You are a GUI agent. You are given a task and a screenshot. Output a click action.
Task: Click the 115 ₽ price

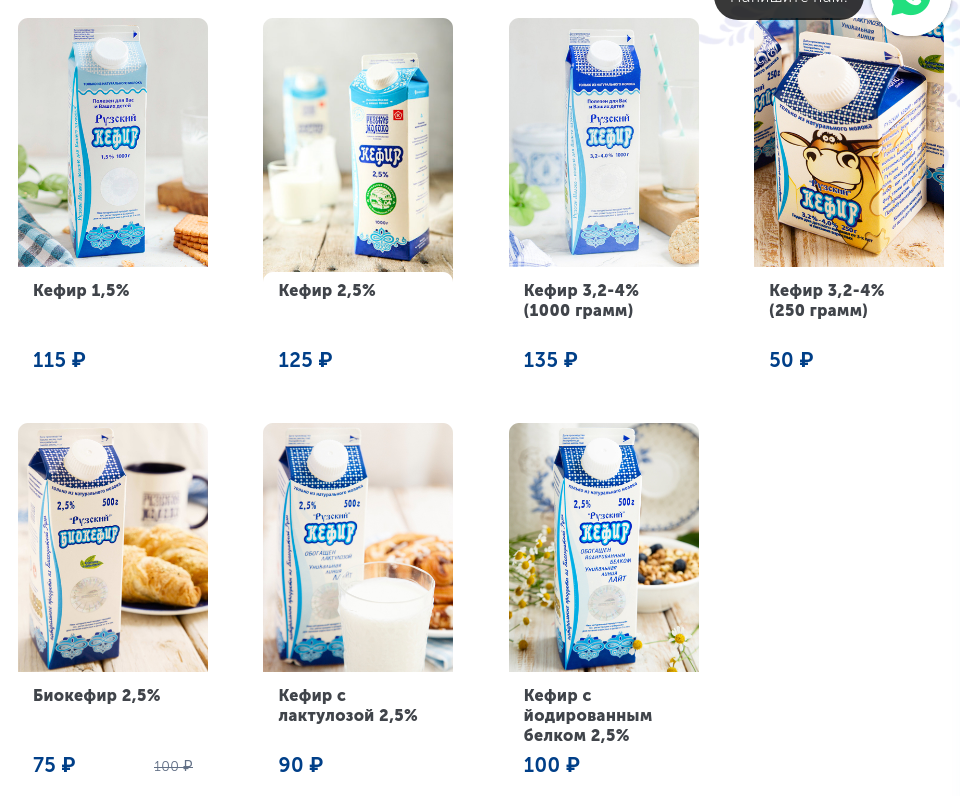(x=59, y=359)
